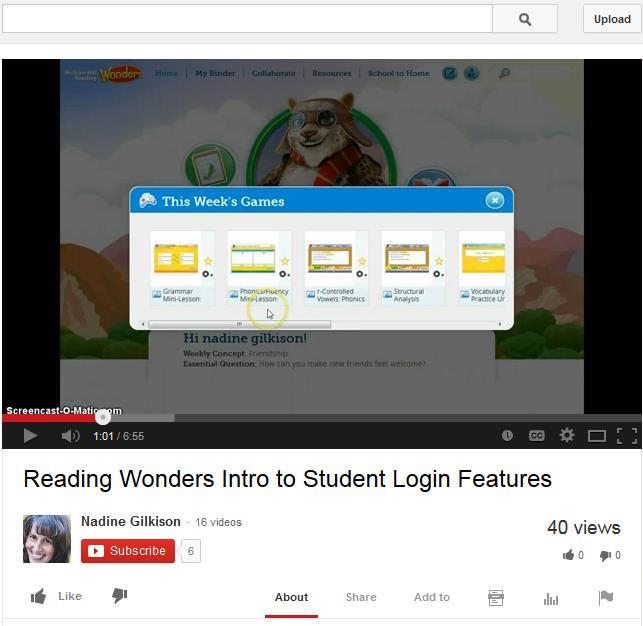The height and width of the screenshot is (626, 643).
Task: Open gear options on Grammar Mini-Lesson card
Action: [x=207, y=274]
